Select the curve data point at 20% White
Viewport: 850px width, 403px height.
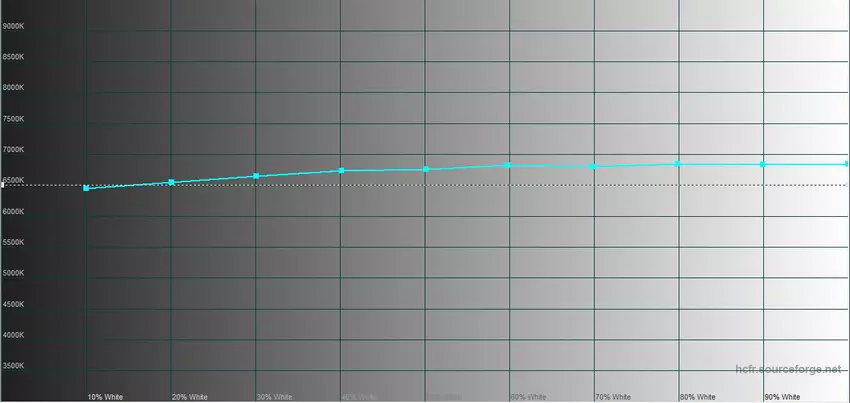tap(172, 182)
